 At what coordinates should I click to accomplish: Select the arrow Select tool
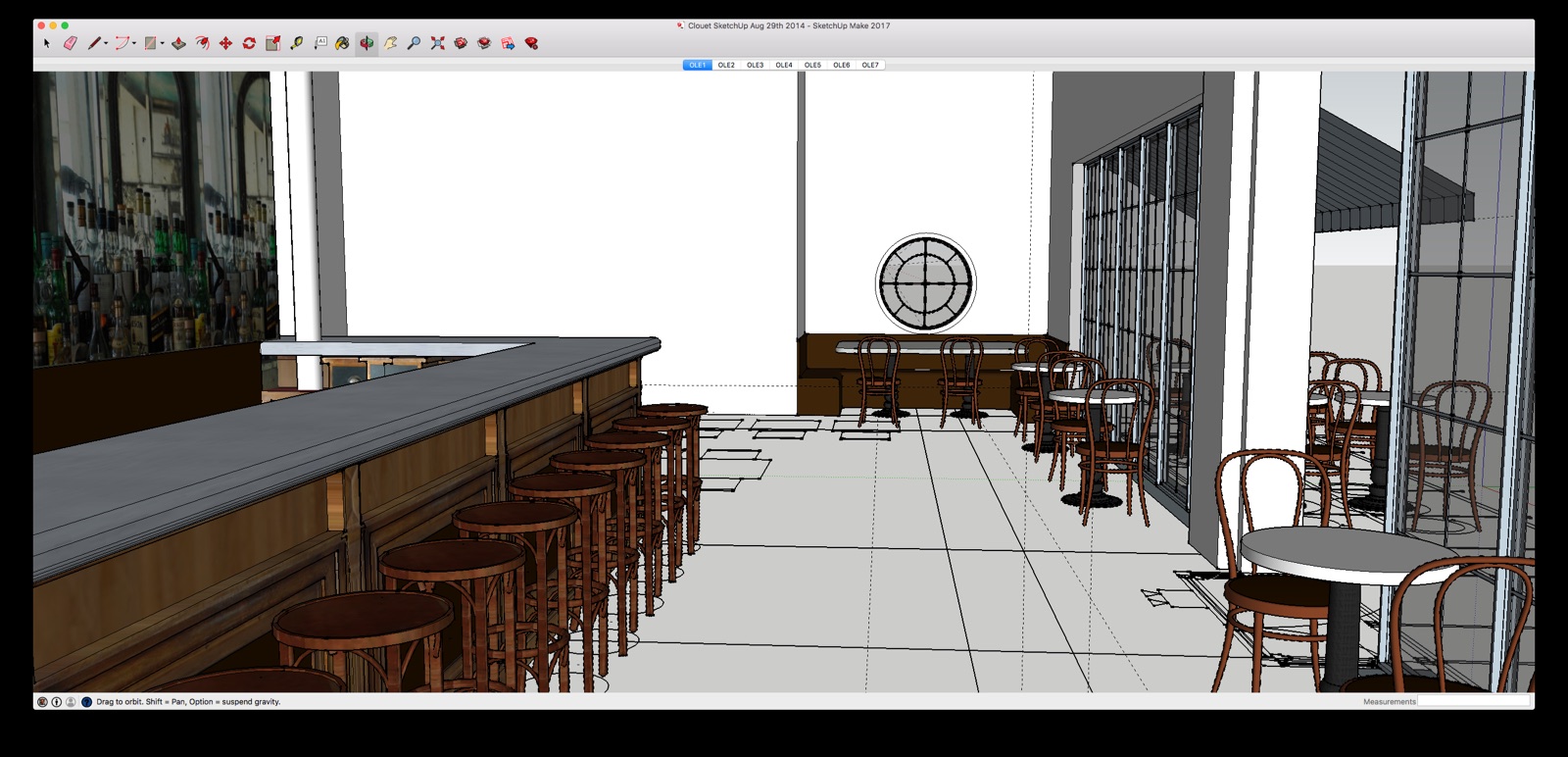46,43
